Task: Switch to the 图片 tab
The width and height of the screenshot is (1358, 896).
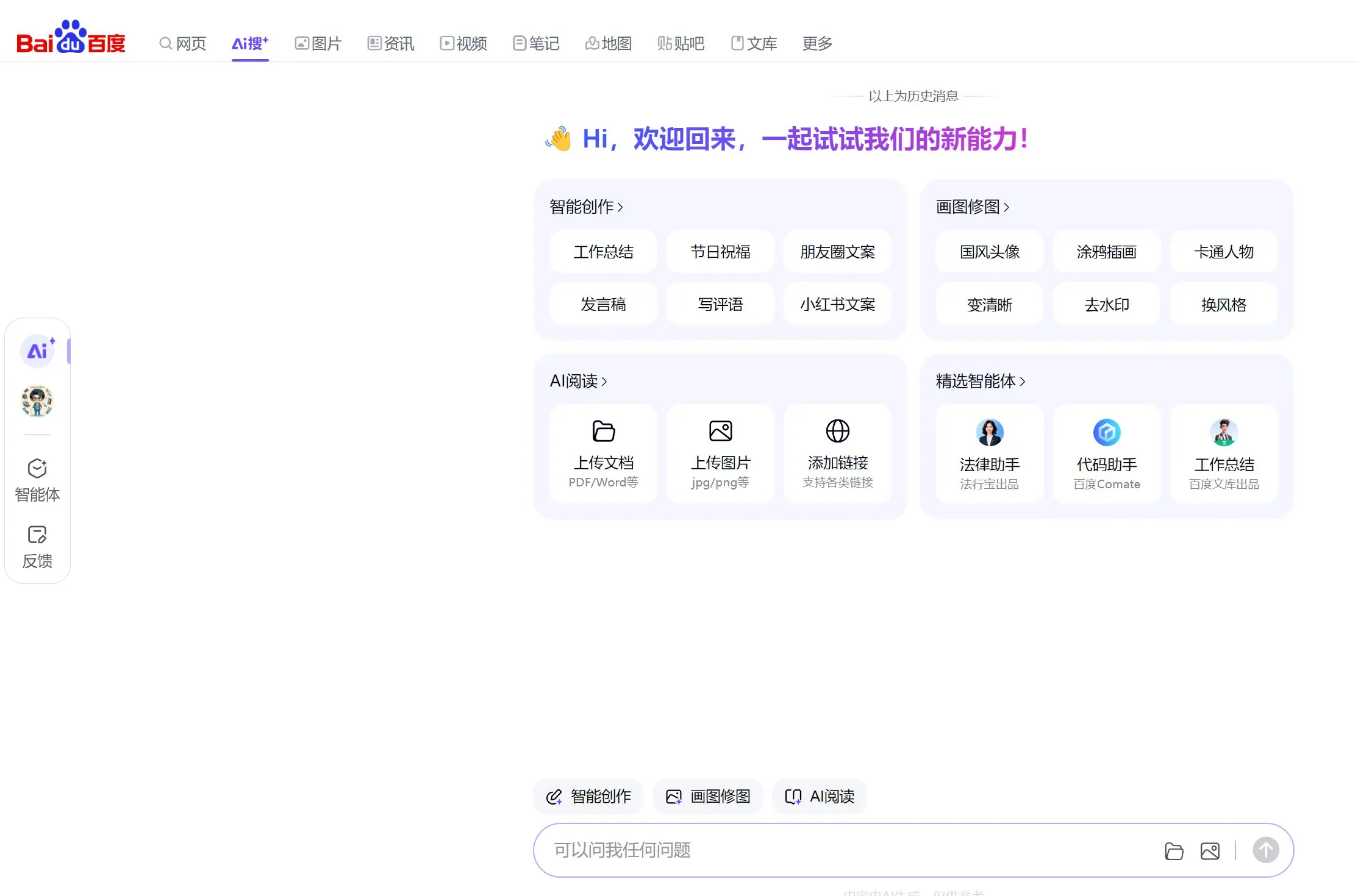Action: [x=318, y=43]
